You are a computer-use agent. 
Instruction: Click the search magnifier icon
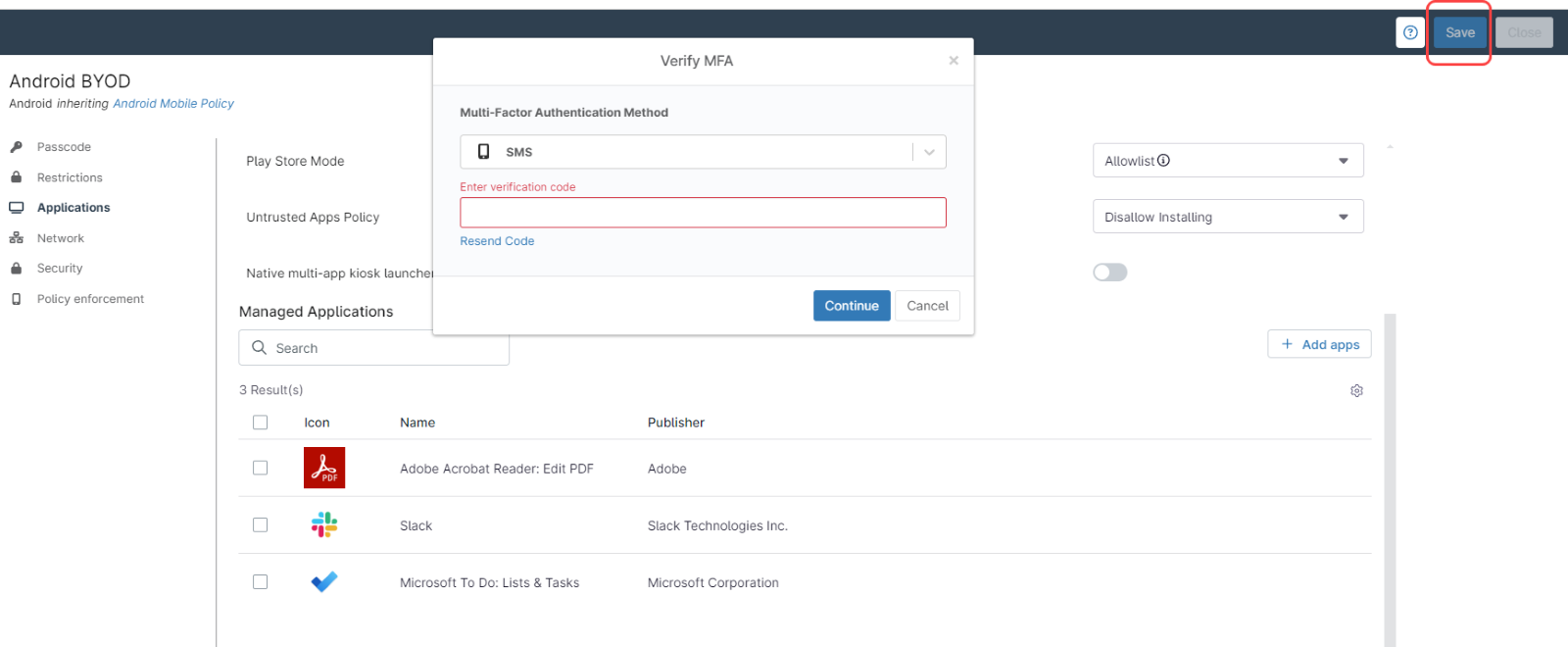point(260,347)
